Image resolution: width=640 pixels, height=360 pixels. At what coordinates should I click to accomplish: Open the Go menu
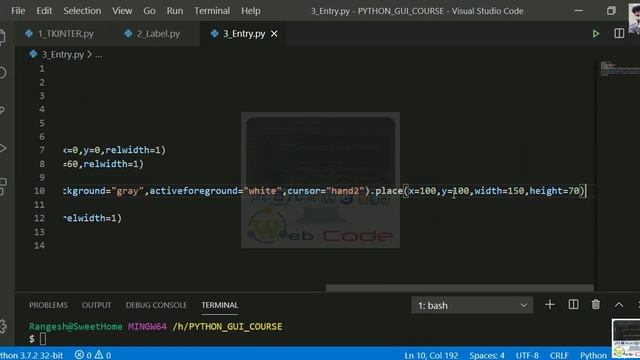pos(149,11)
